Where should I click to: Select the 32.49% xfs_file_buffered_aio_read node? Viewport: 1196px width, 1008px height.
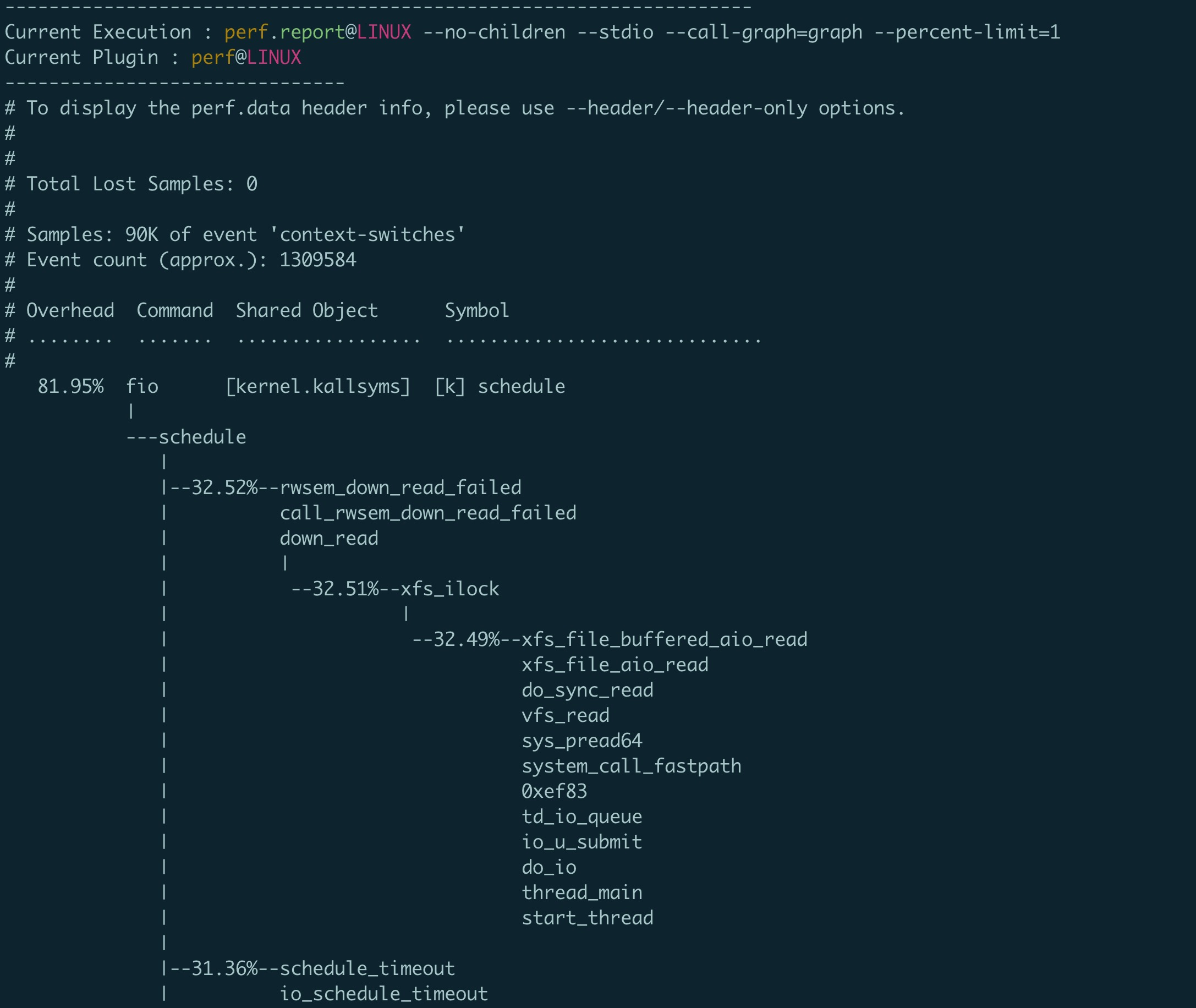609,639
